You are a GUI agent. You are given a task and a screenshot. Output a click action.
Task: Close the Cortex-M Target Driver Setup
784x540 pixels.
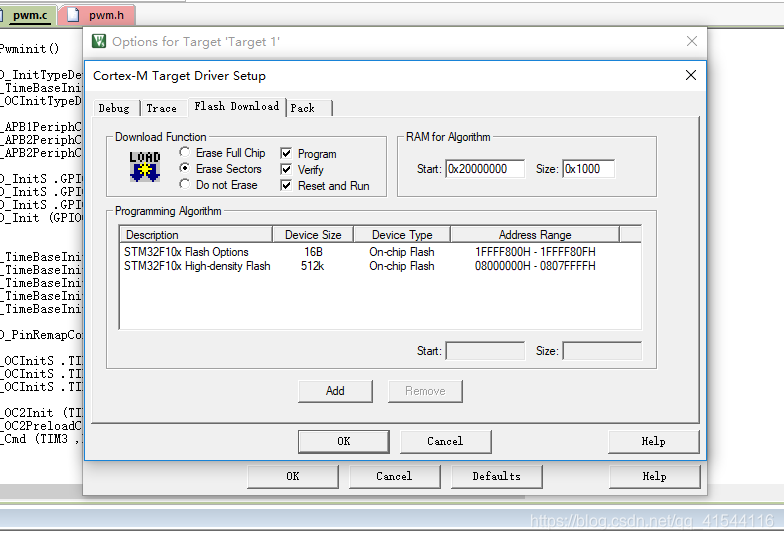(691, 75)
